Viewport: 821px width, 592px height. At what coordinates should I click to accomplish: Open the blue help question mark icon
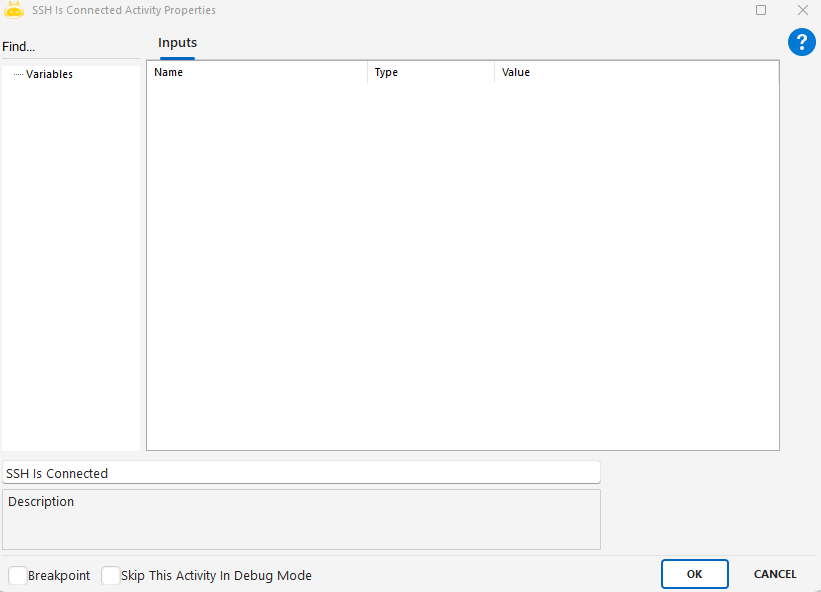[802, 42]
